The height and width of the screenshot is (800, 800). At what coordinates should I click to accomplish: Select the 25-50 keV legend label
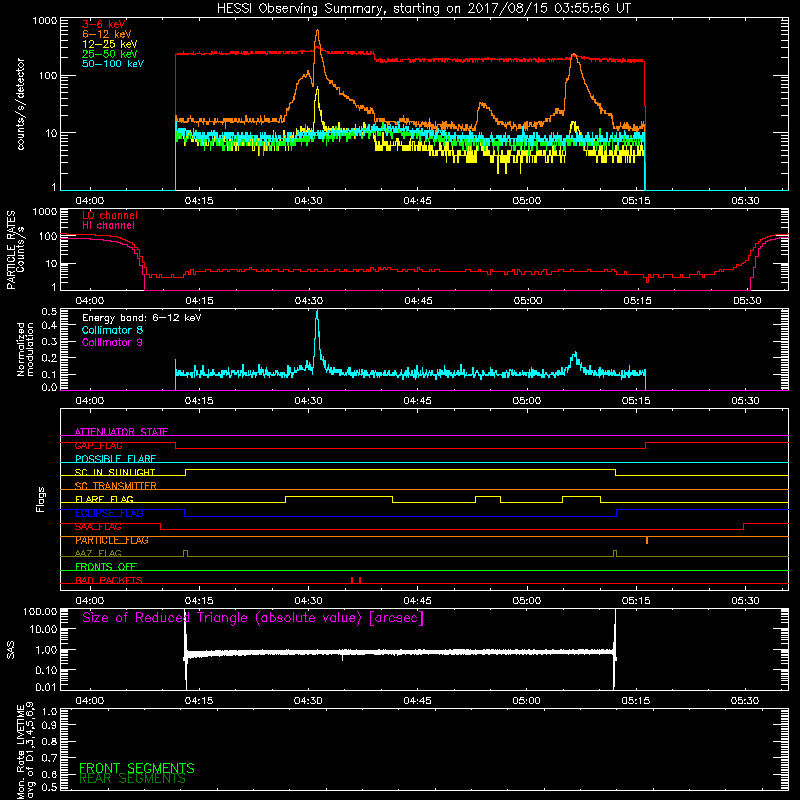110,54
